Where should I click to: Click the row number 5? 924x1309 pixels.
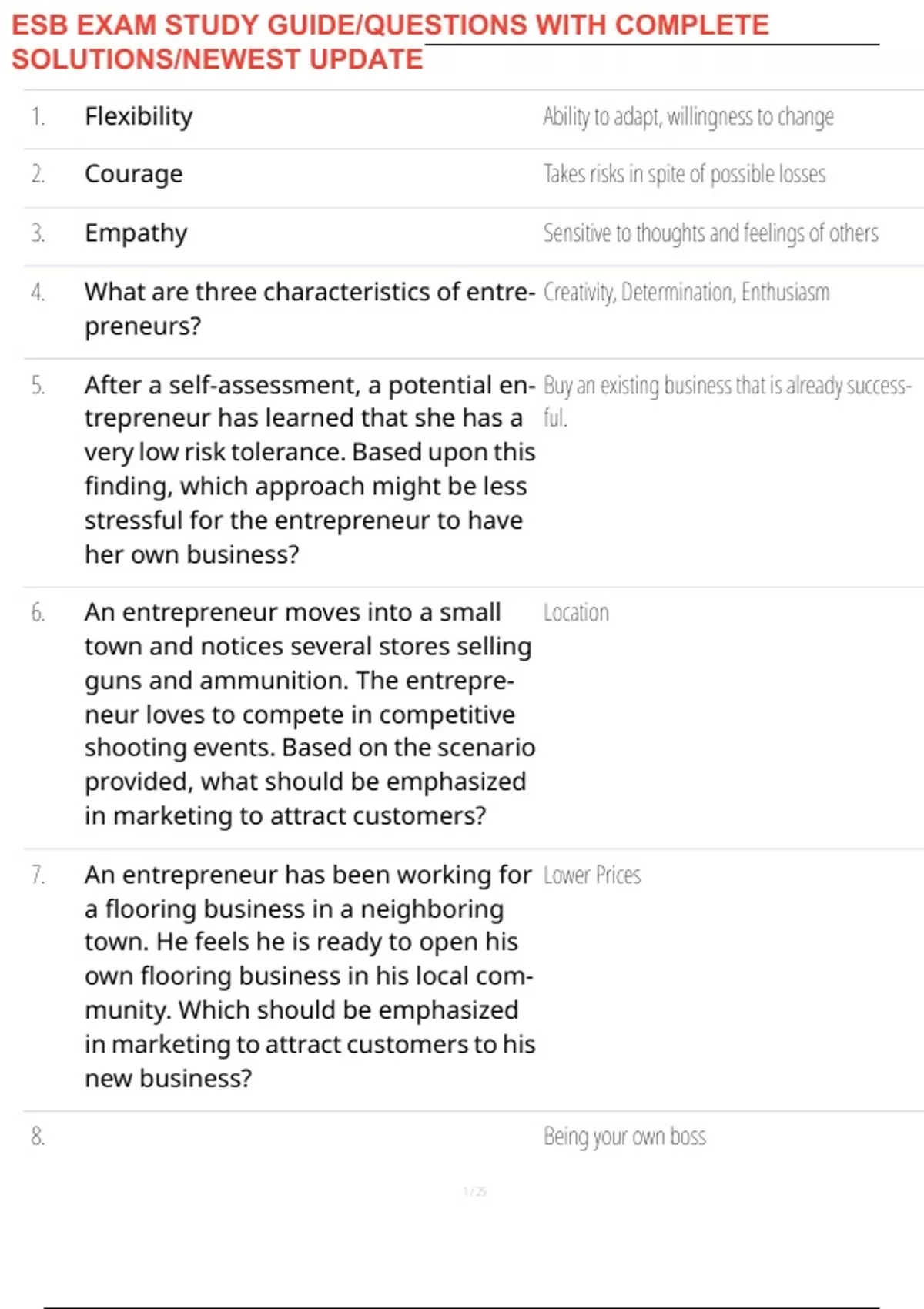click(38, 386)
